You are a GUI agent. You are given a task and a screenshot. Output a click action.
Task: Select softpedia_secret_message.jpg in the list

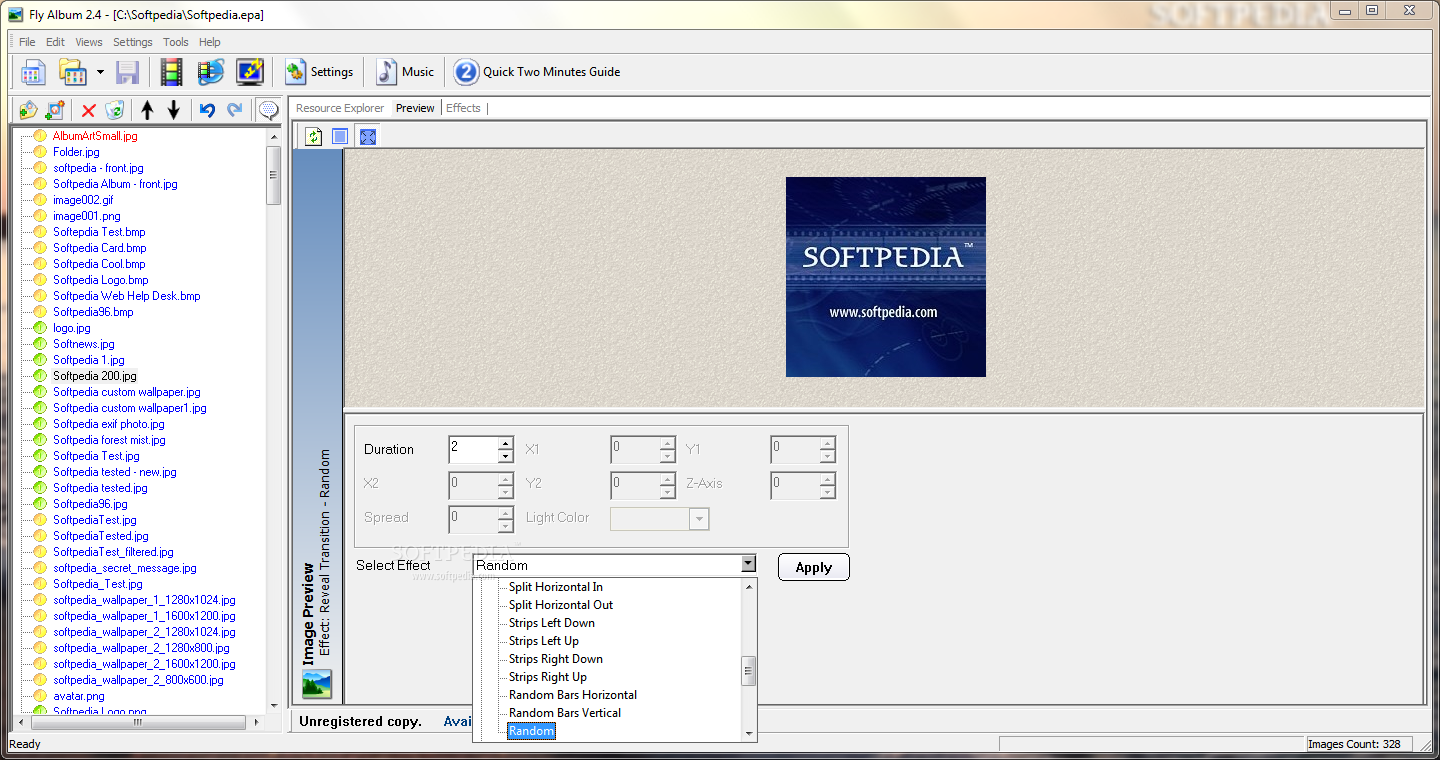pyautogui.click(x=124, y=568)
